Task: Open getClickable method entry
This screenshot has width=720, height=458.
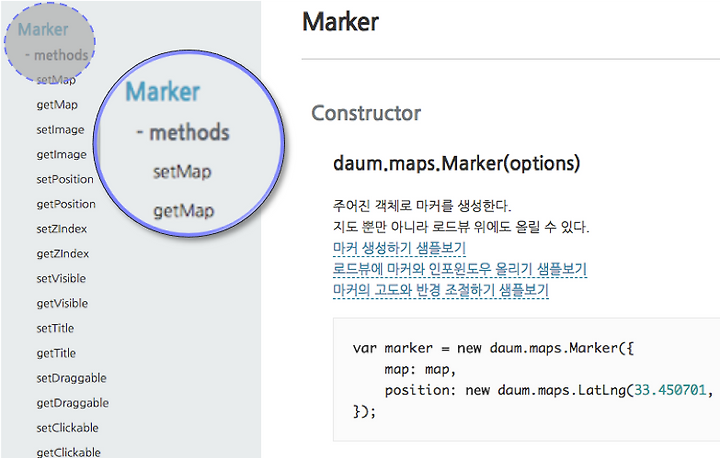Action: coord(68,452)
